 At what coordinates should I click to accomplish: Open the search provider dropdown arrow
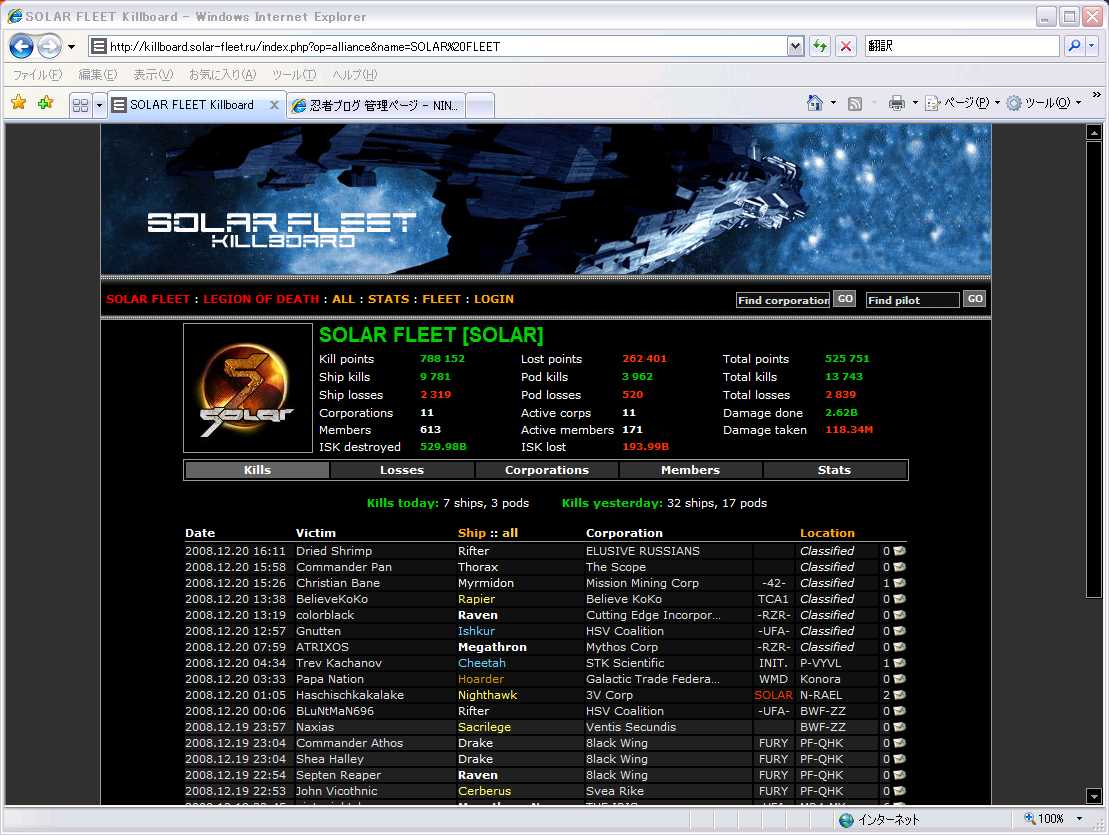(1091, 46)
